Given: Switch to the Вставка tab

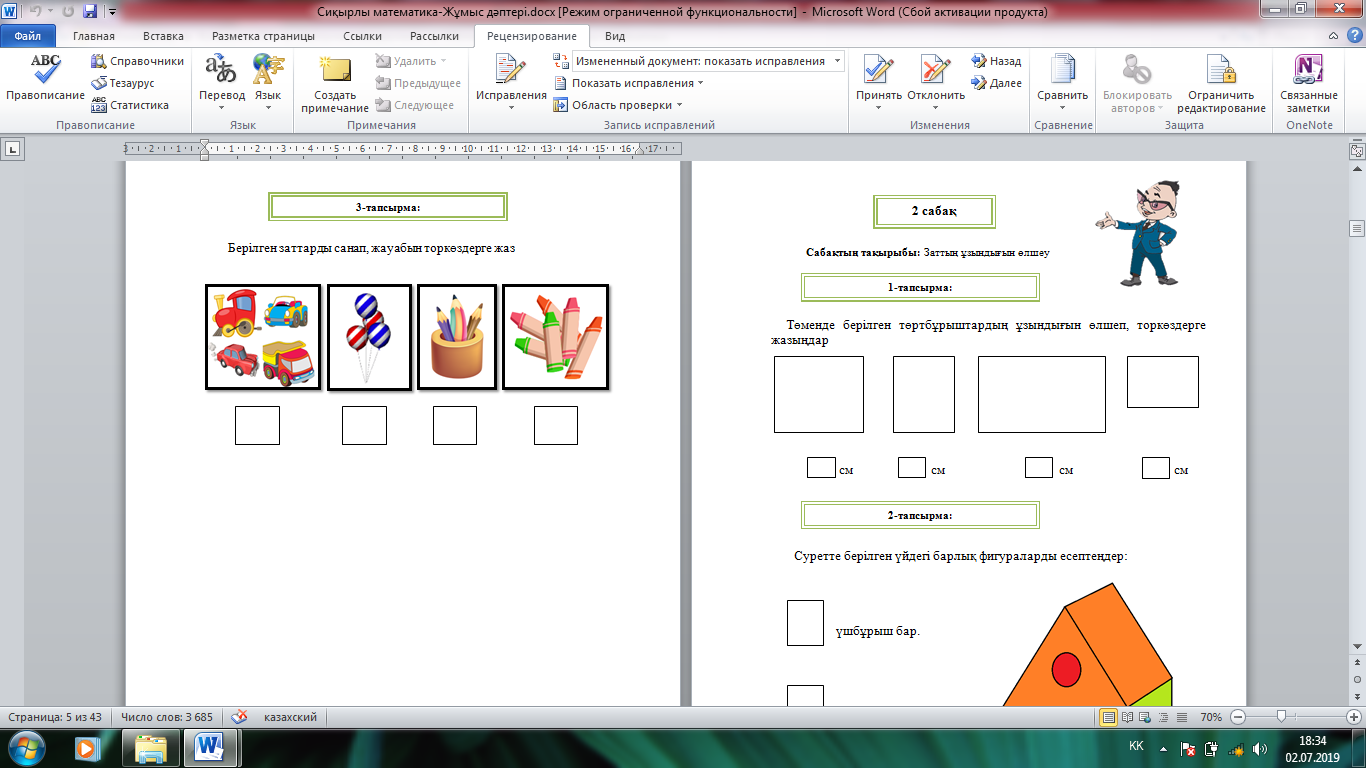Looking at the screenshot, I should 163,36.
